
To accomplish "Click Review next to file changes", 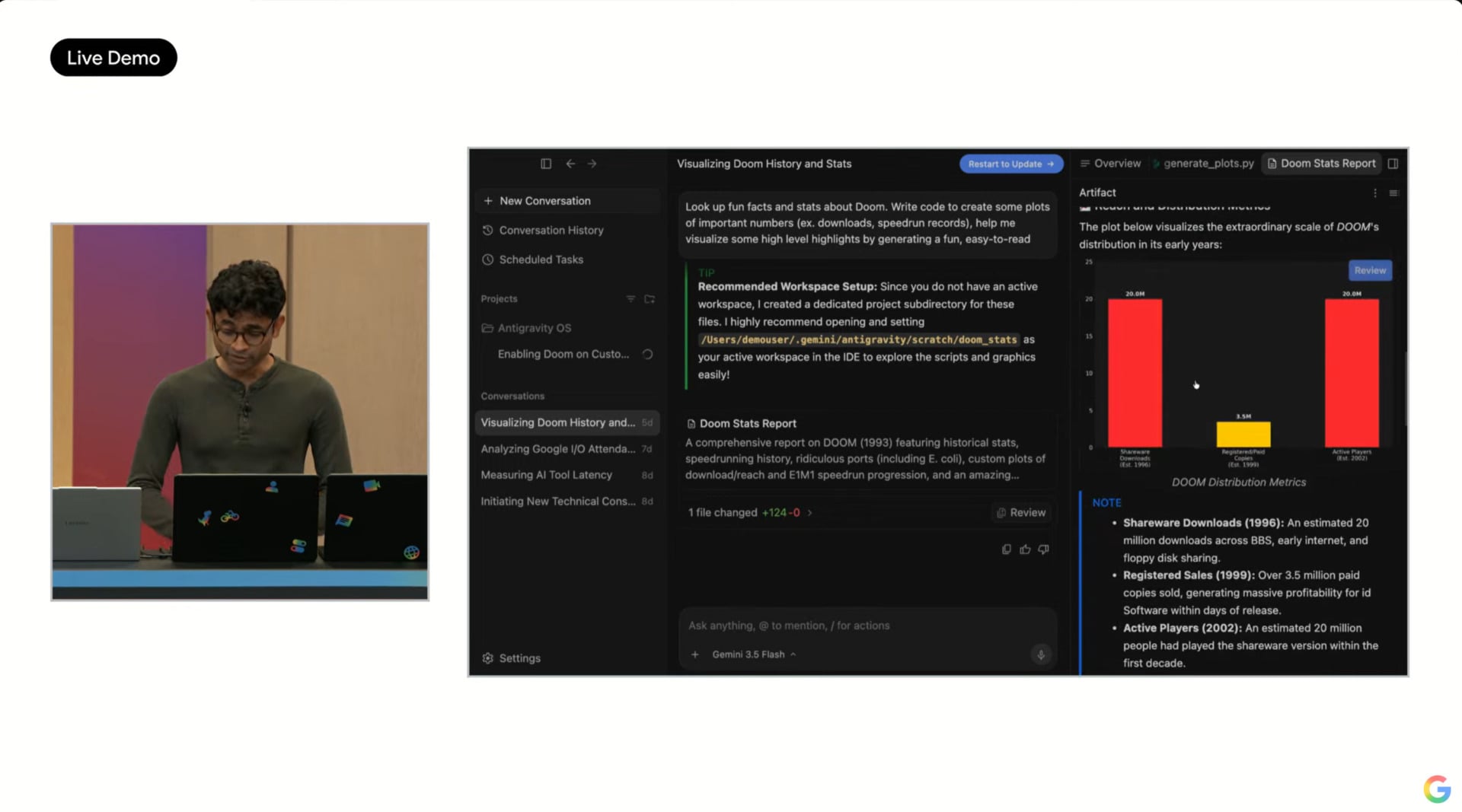I will point(1021,513).
